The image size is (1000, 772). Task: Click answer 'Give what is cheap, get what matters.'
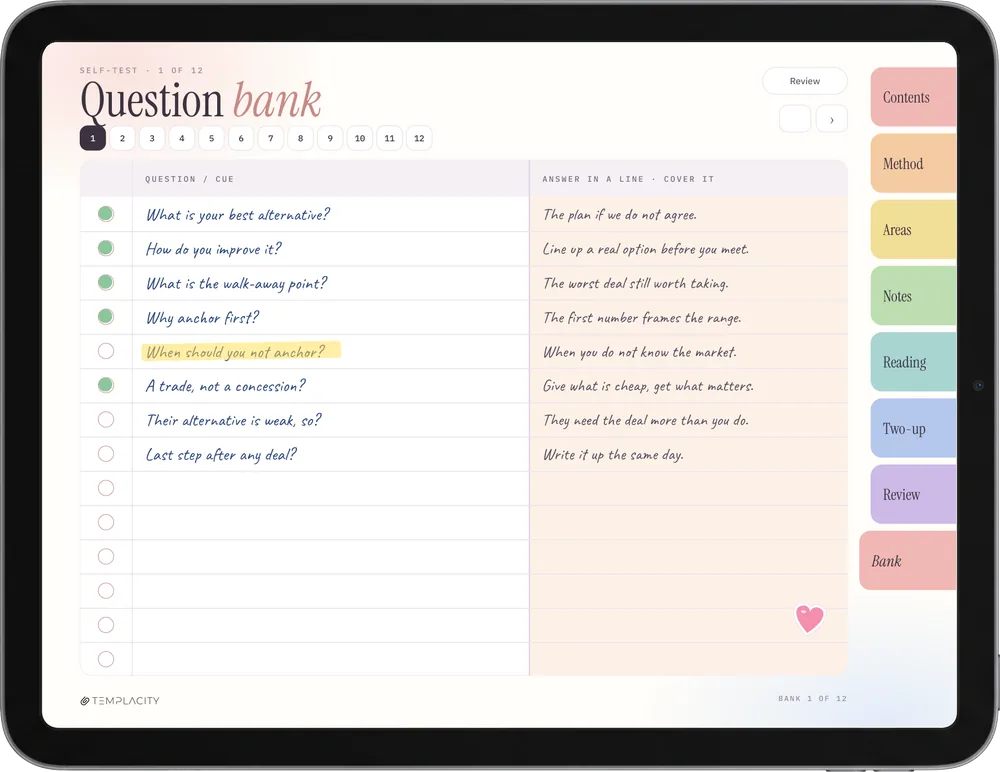point(649,386)
